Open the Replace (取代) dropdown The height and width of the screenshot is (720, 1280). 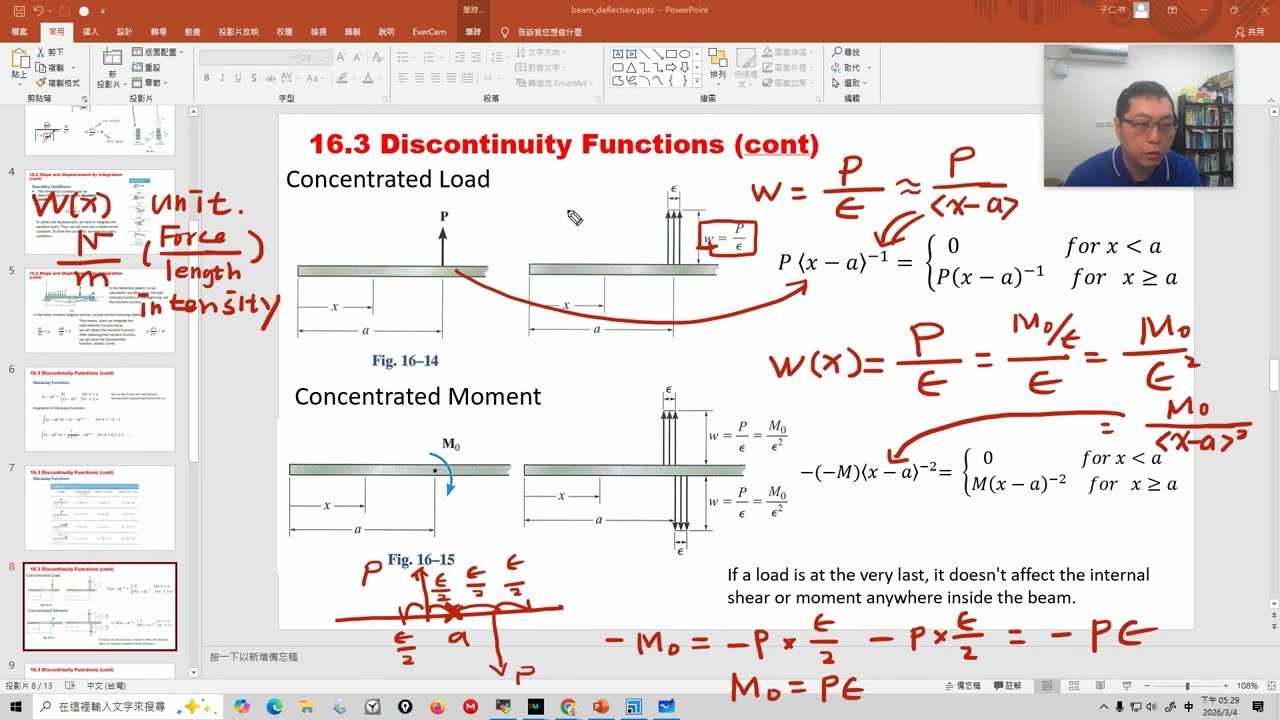pos(850,68)
